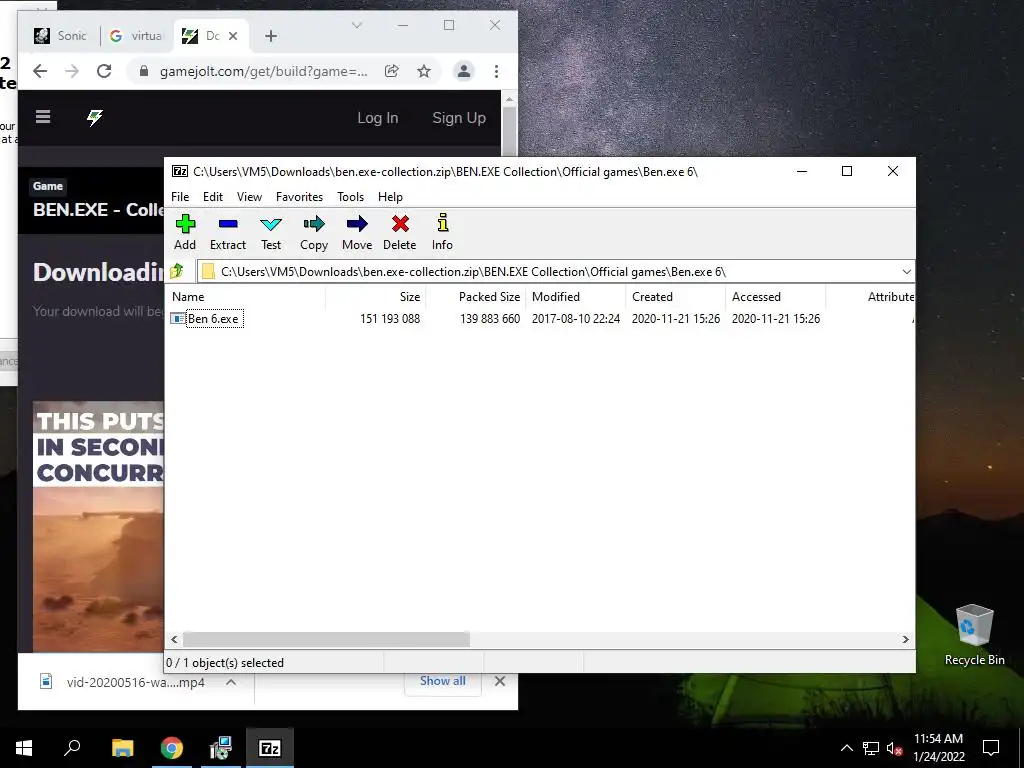Open the View menu
The height and width of the screenshot is (768, 1024).
click(249, 197)
